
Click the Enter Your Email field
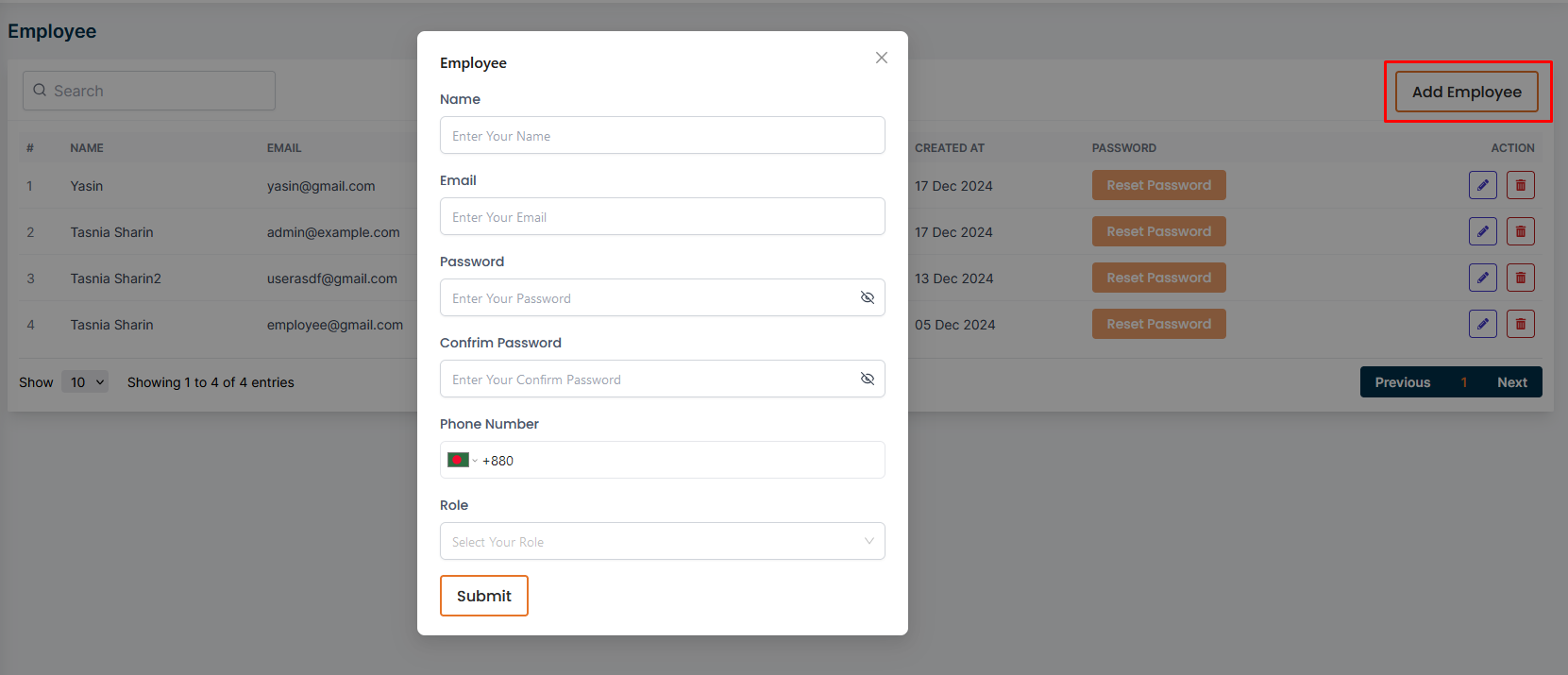[x=662, y=217]
